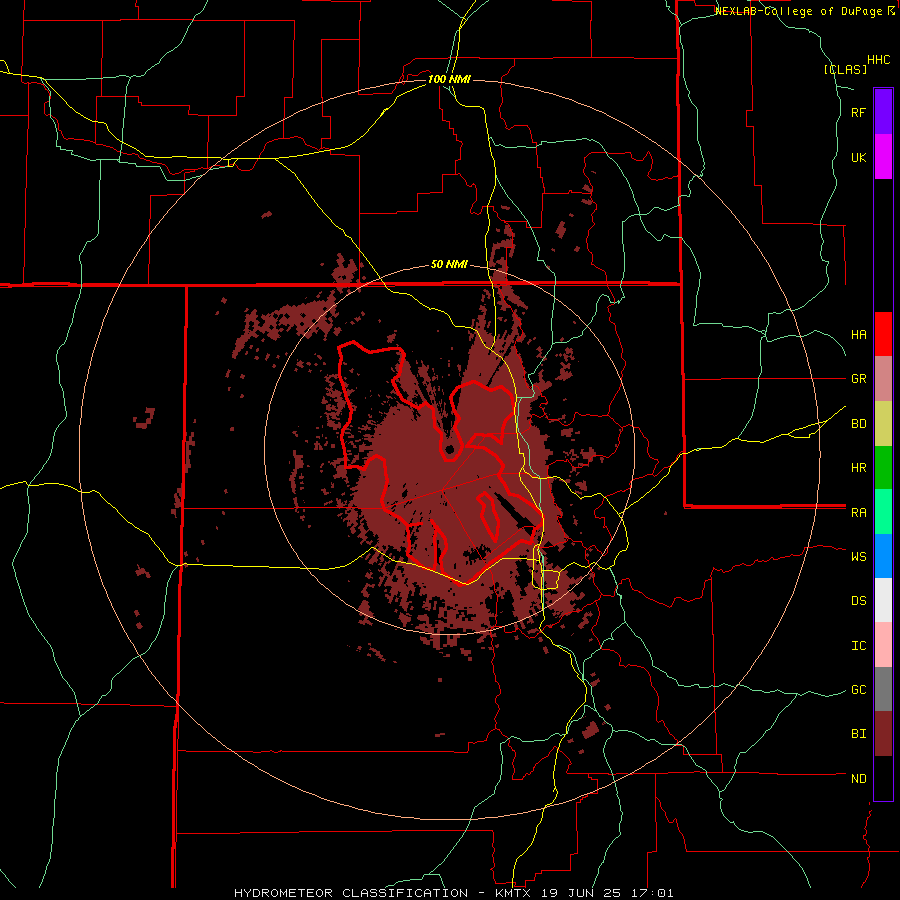Click the GC legend label
This screenshot has width=900, height=900.
tap(858, 690)
